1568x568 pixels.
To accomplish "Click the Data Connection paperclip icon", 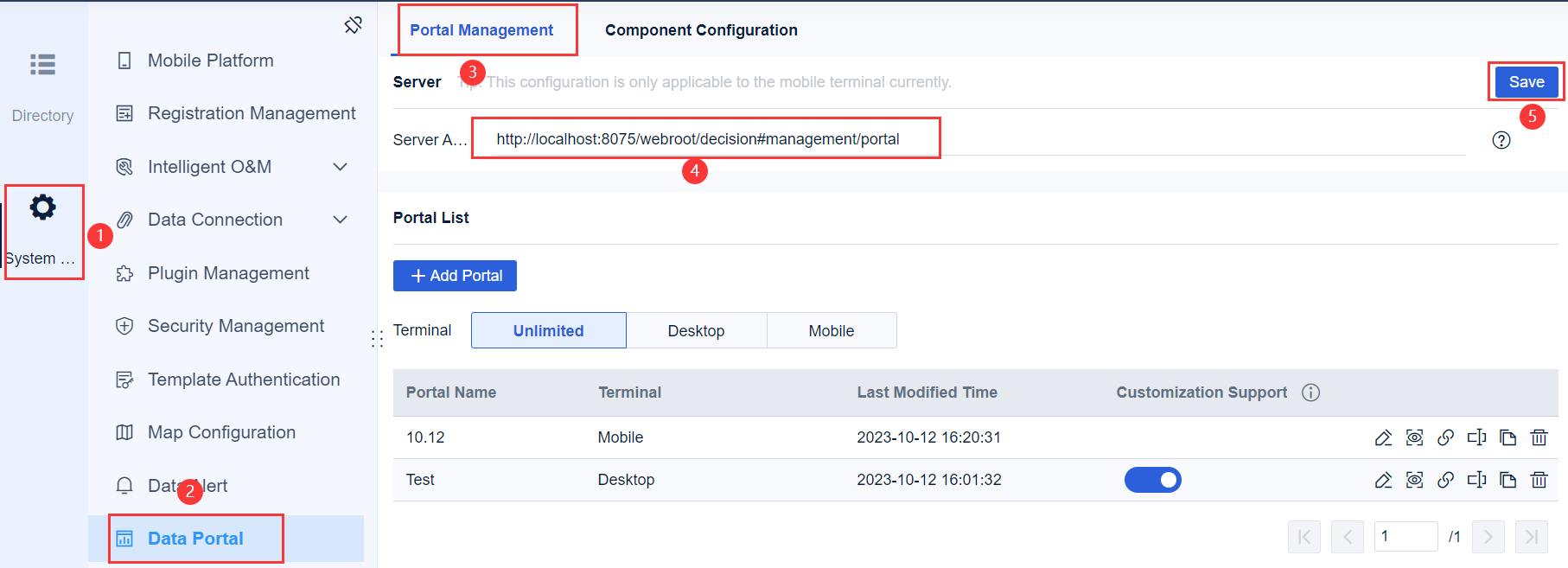I will tap(124, 220).
